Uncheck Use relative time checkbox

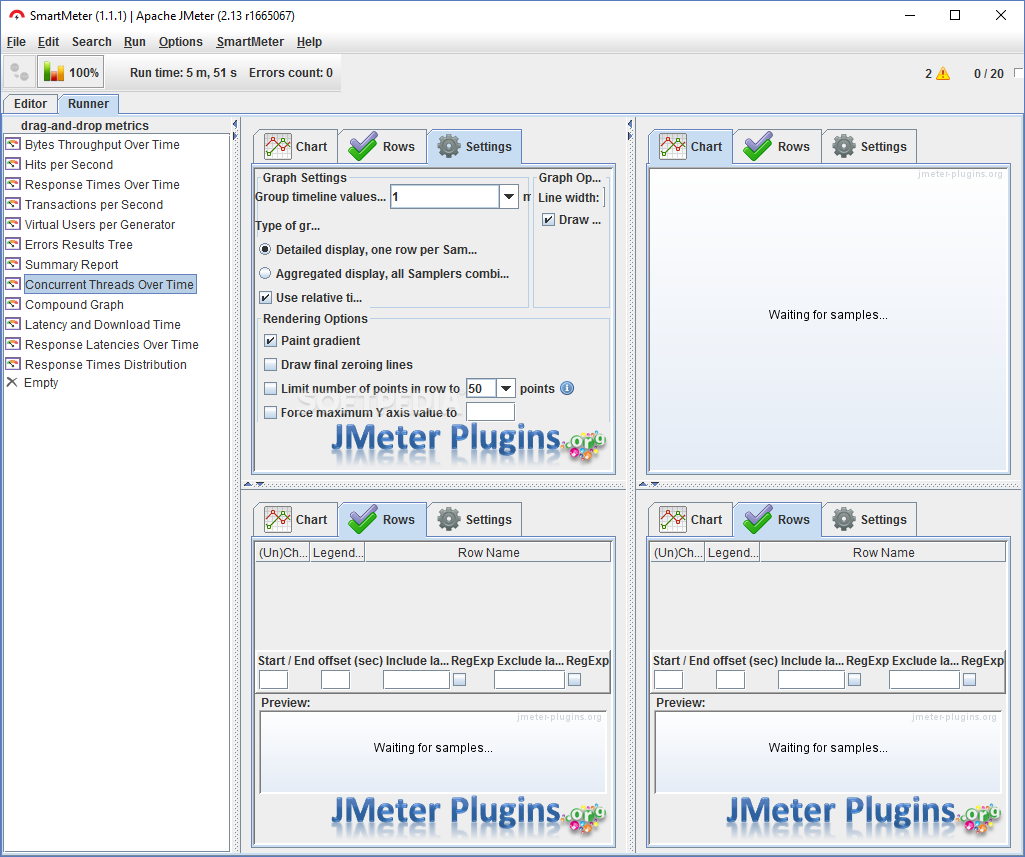pyautogui.click(x=265, y=297)
